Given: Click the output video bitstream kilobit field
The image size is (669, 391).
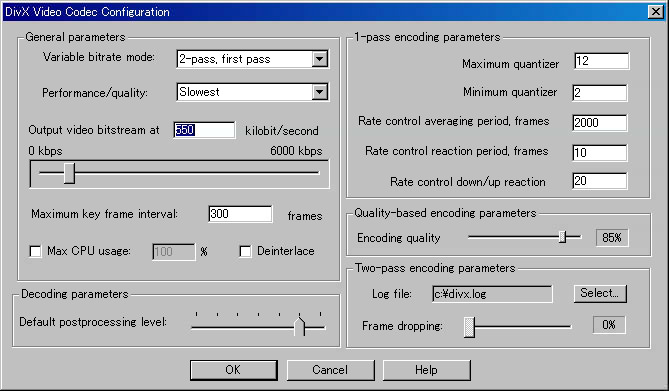Looking at the screenshot, I should (204, 130).
